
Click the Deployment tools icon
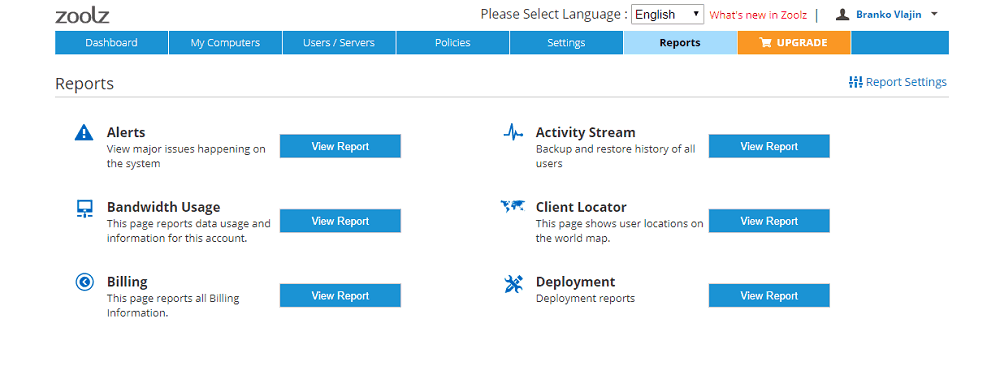point(513,283)
